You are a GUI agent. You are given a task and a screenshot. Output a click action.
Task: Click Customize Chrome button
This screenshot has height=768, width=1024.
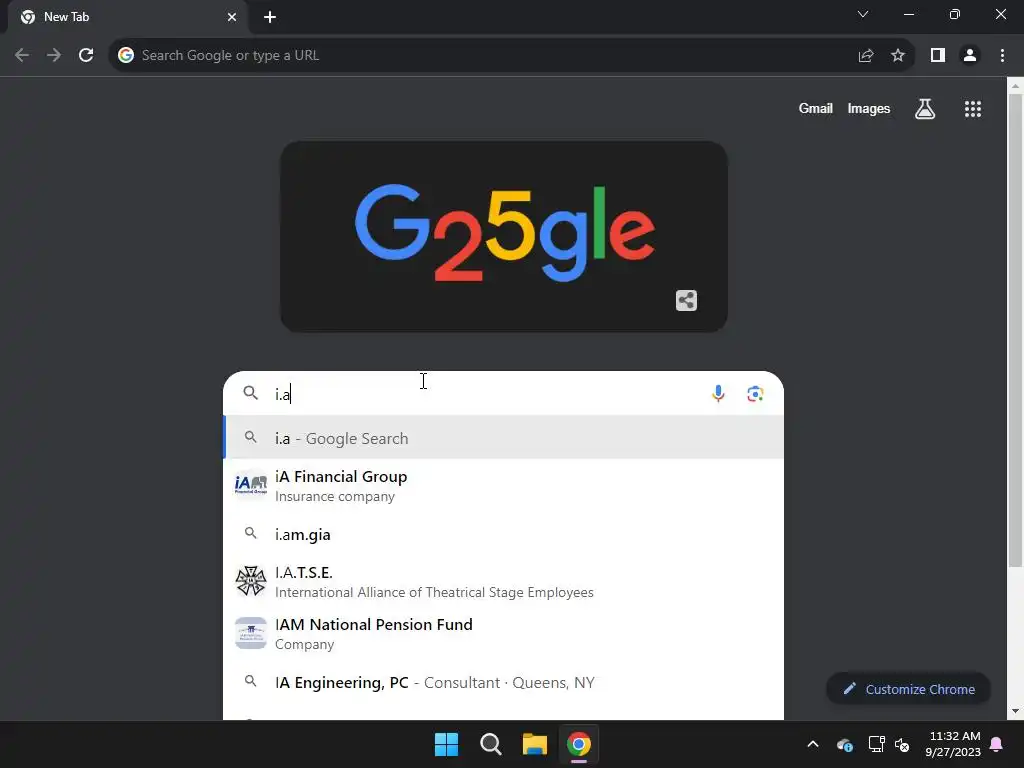click(x=908, y=689)
